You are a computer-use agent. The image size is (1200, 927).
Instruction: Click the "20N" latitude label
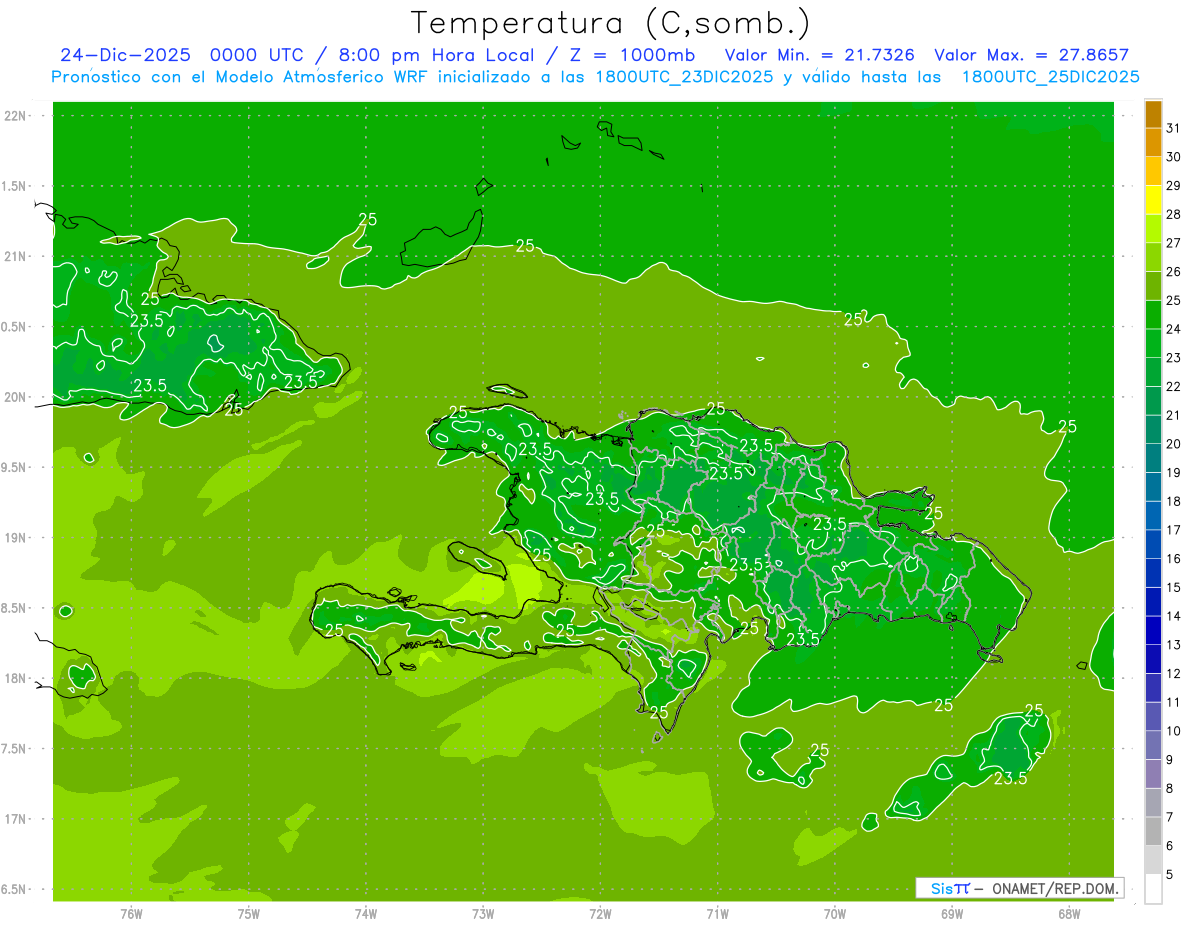[x=15, y=397]
